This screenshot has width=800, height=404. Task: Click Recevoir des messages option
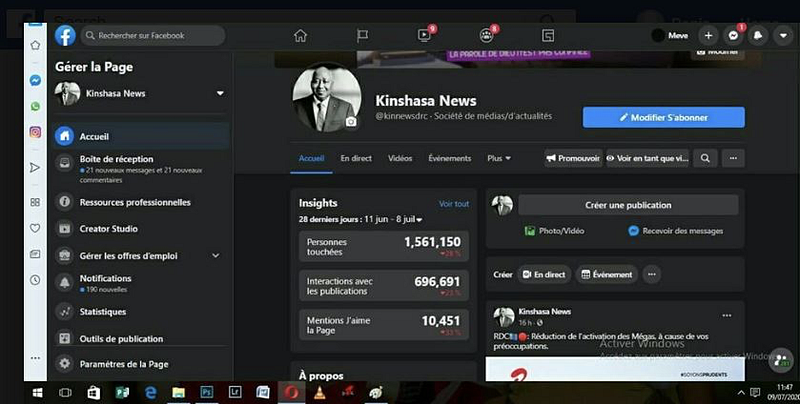[x=676, y=231]
